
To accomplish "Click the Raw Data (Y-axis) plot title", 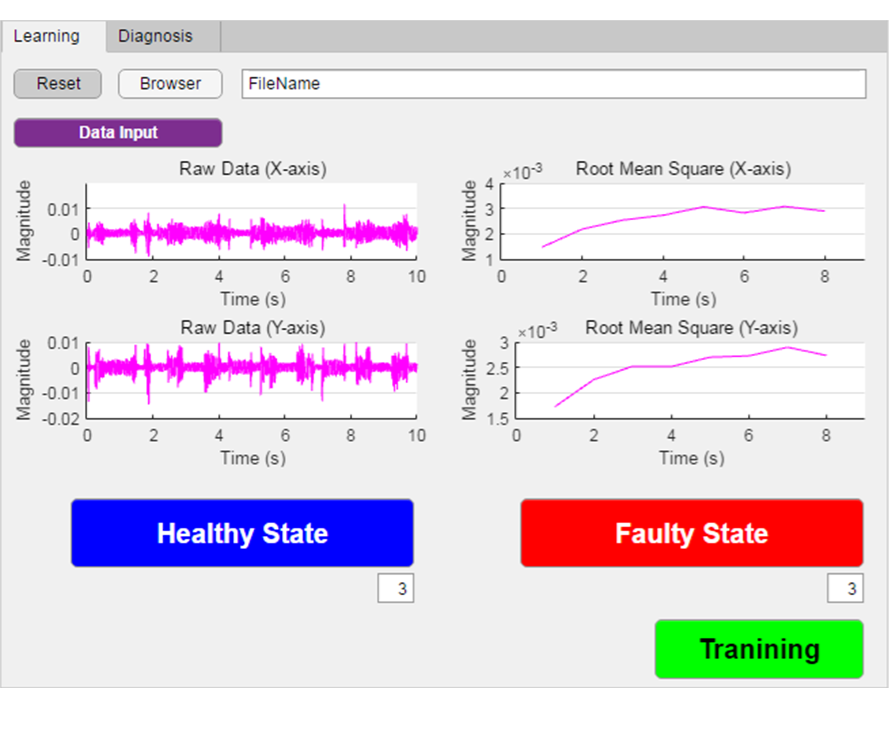I will [x=252, y=327].
